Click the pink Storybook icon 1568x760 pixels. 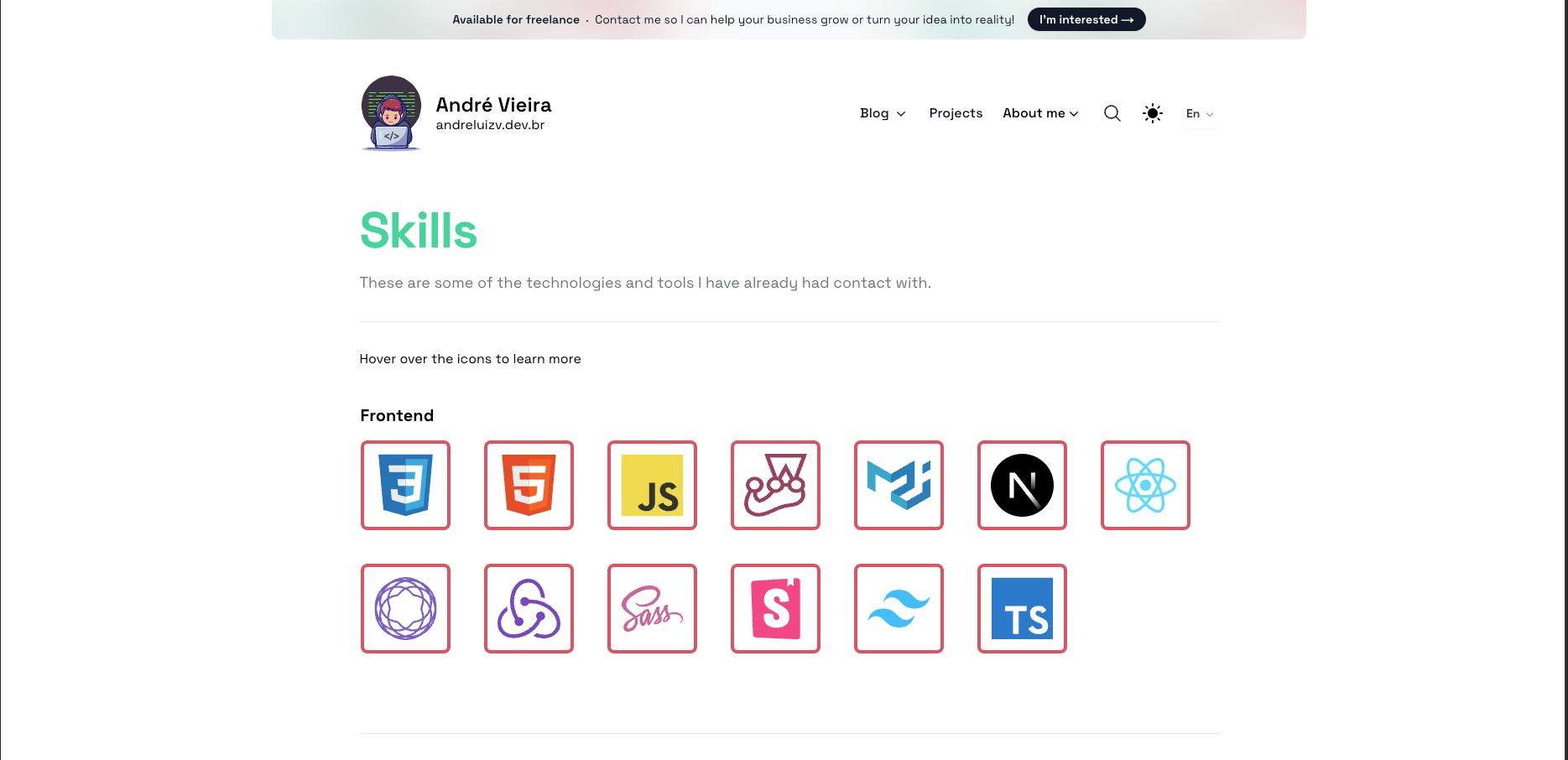point(775,608)
